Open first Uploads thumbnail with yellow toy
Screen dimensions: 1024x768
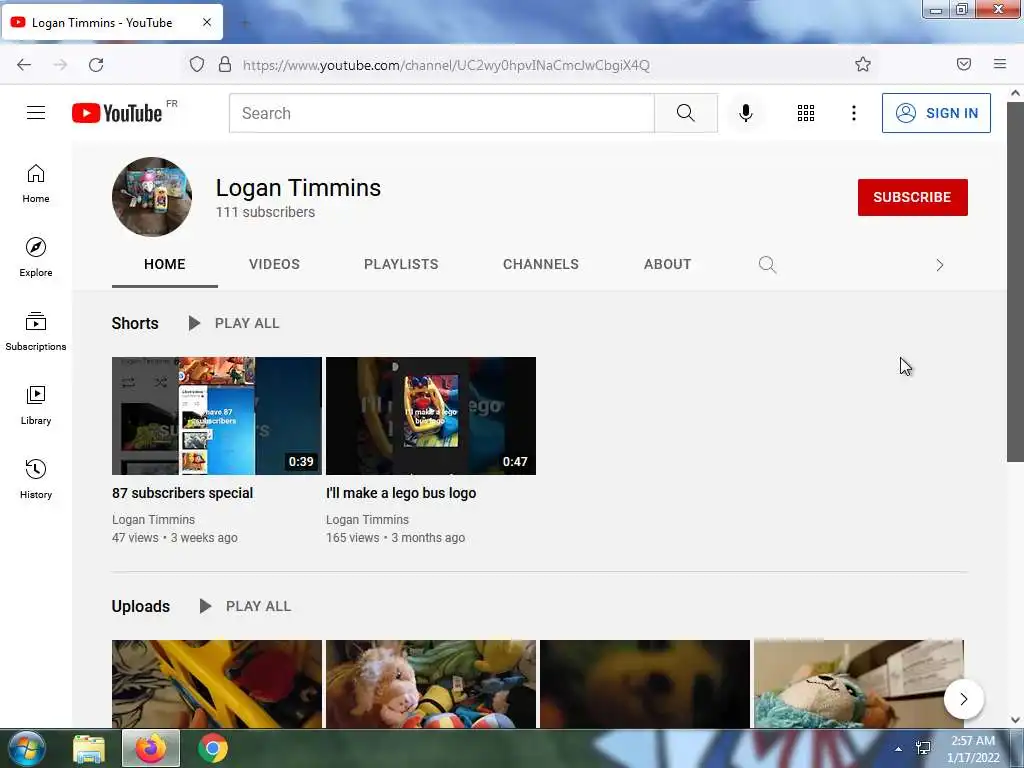[217, 684]
